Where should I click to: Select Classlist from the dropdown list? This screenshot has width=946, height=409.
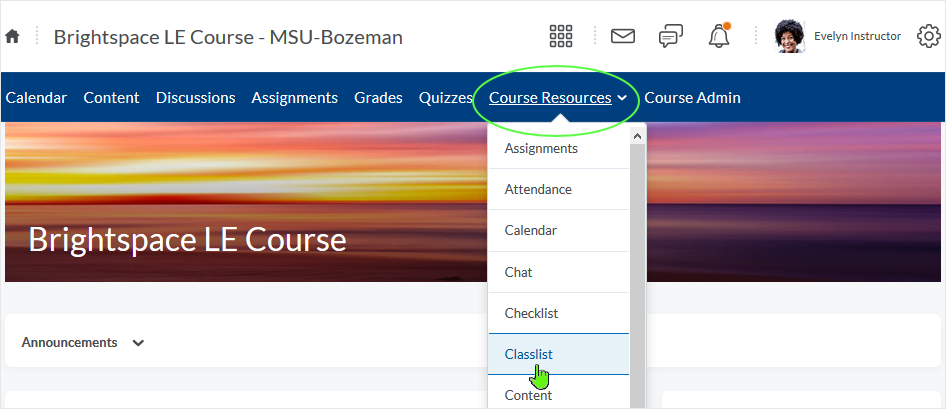click(x=559, y=354)
